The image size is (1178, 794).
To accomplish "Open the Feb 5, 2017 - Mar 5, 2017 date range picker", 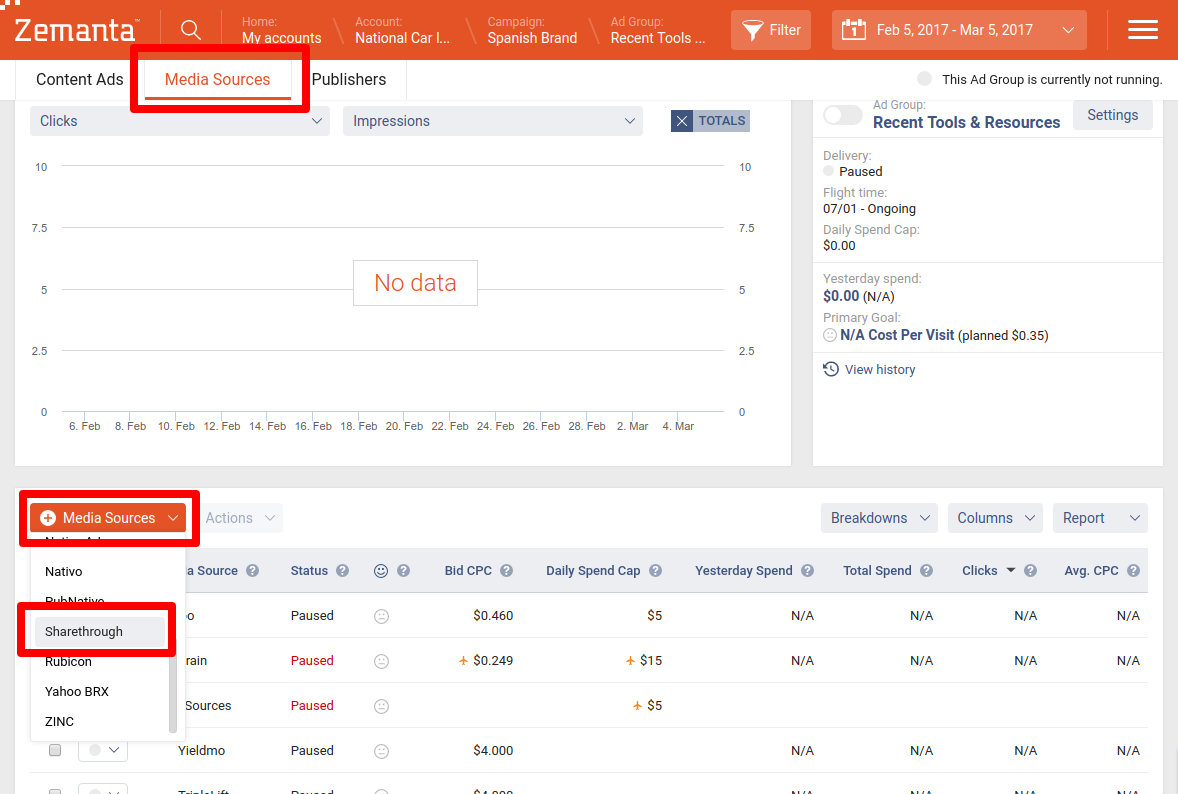I will 959,30.
